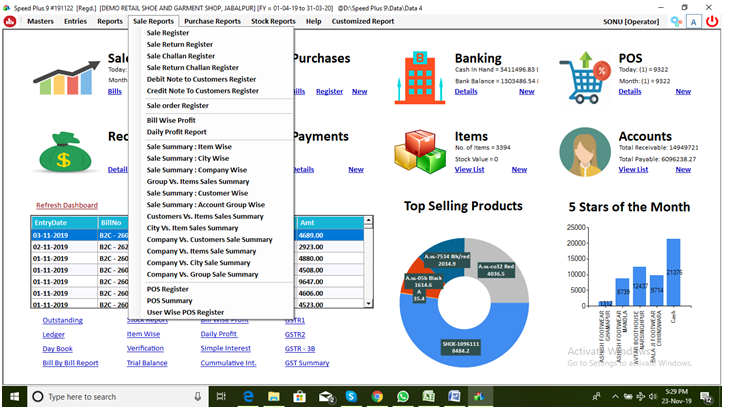
Task: Open POS Details link
Action: (630, 91)
